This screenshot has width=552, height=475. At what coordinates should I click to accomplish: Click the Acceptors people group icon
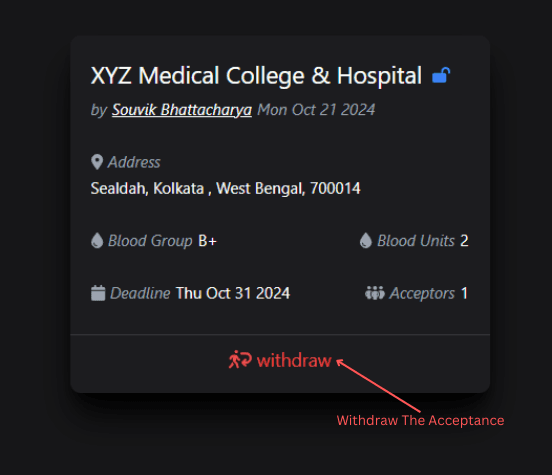pos(375,293)
